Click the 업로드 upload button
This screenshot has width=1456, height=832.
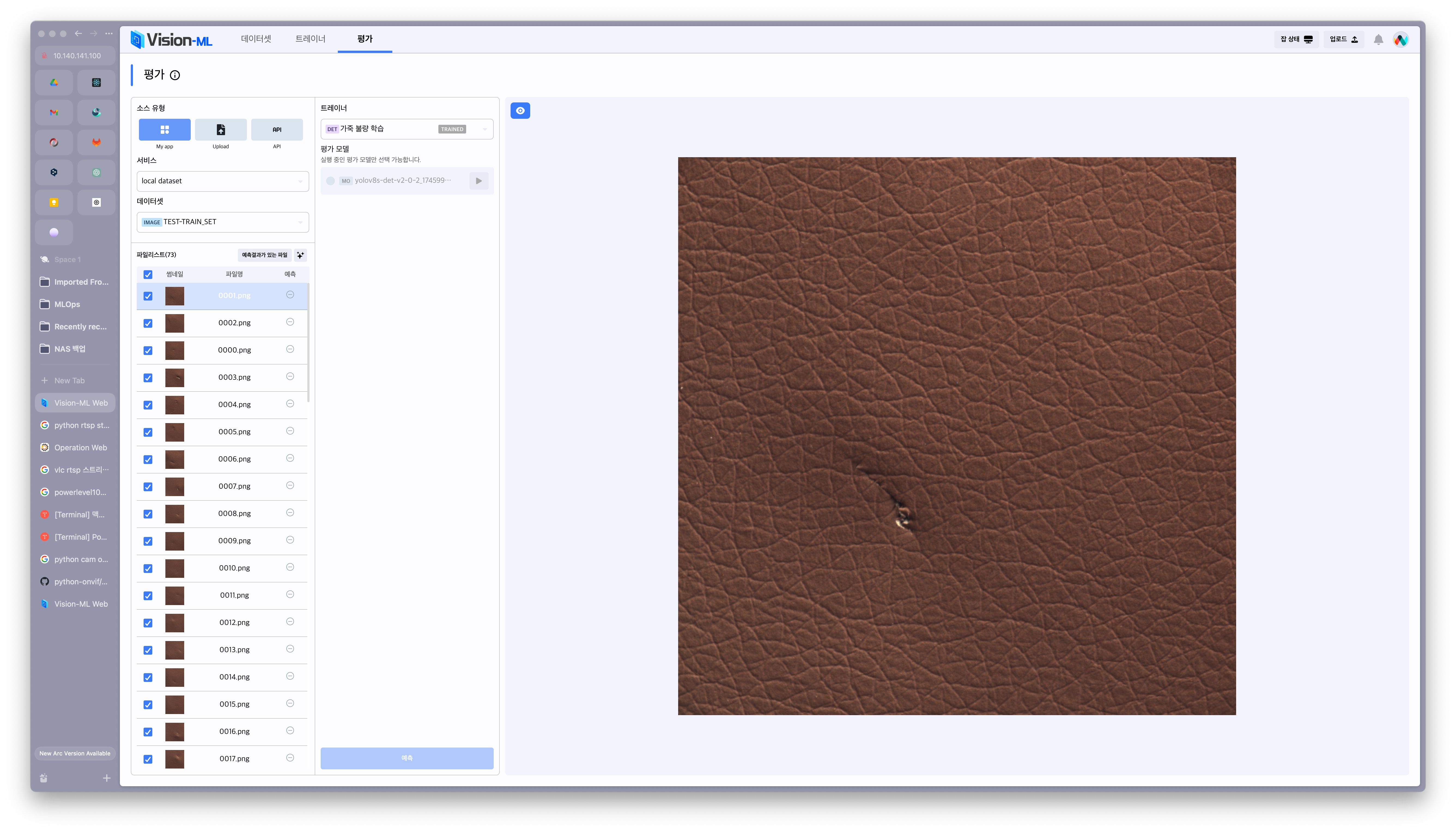coord(1343,40)
